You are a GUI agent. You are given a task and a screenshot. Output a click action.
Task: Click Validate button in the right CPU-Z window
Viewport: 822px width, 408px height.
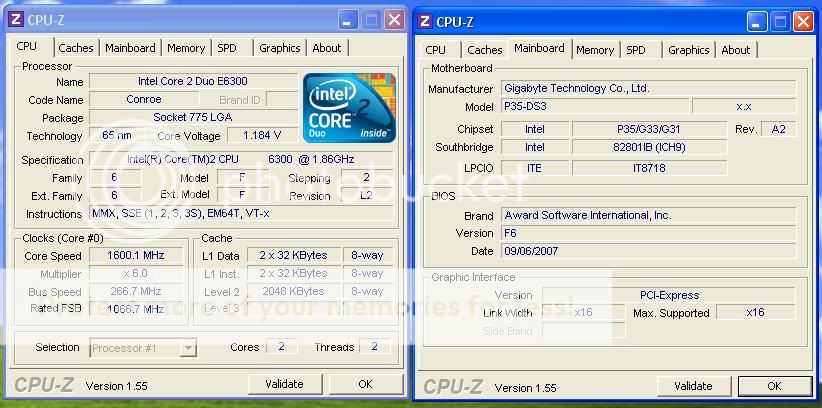pyautogui.click(x=693, y=386)
